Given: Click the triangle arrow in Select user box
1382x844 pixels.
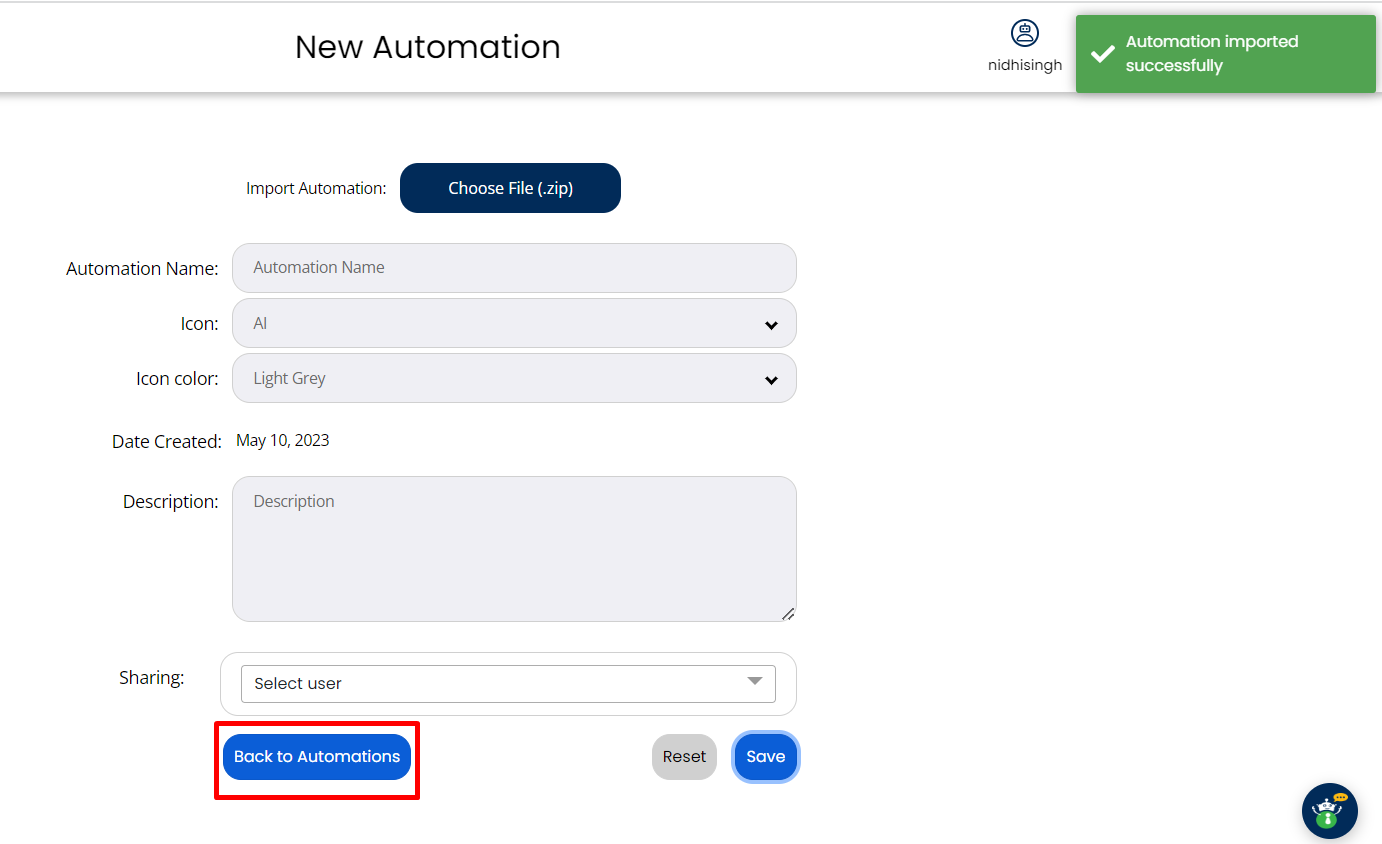Looking at the screenshot, I should pos(755,682).
